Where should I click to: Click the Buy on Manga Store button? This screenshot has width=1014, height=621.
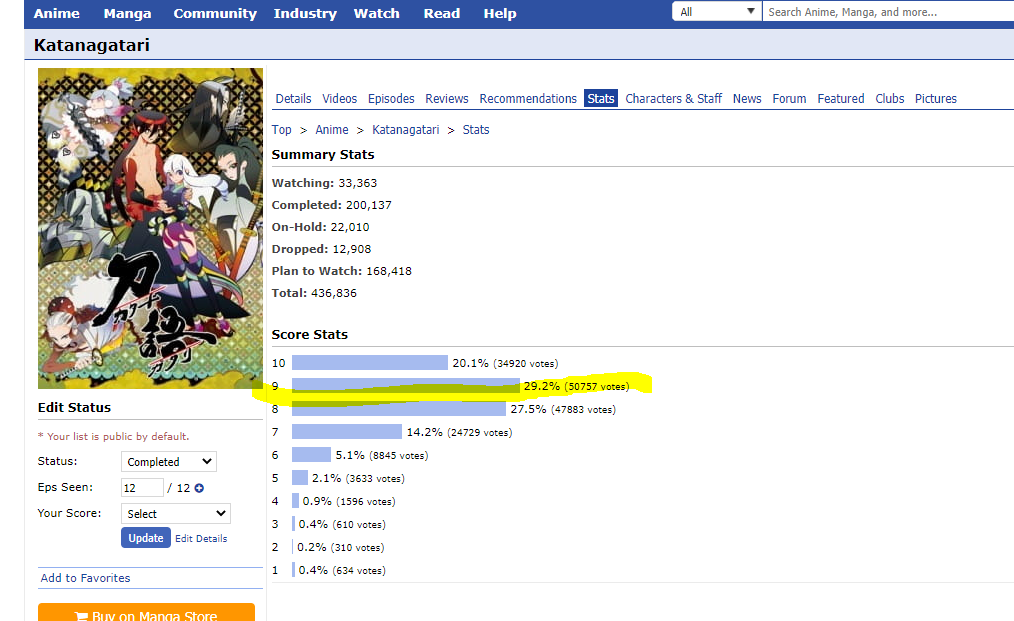coord(146,615)
